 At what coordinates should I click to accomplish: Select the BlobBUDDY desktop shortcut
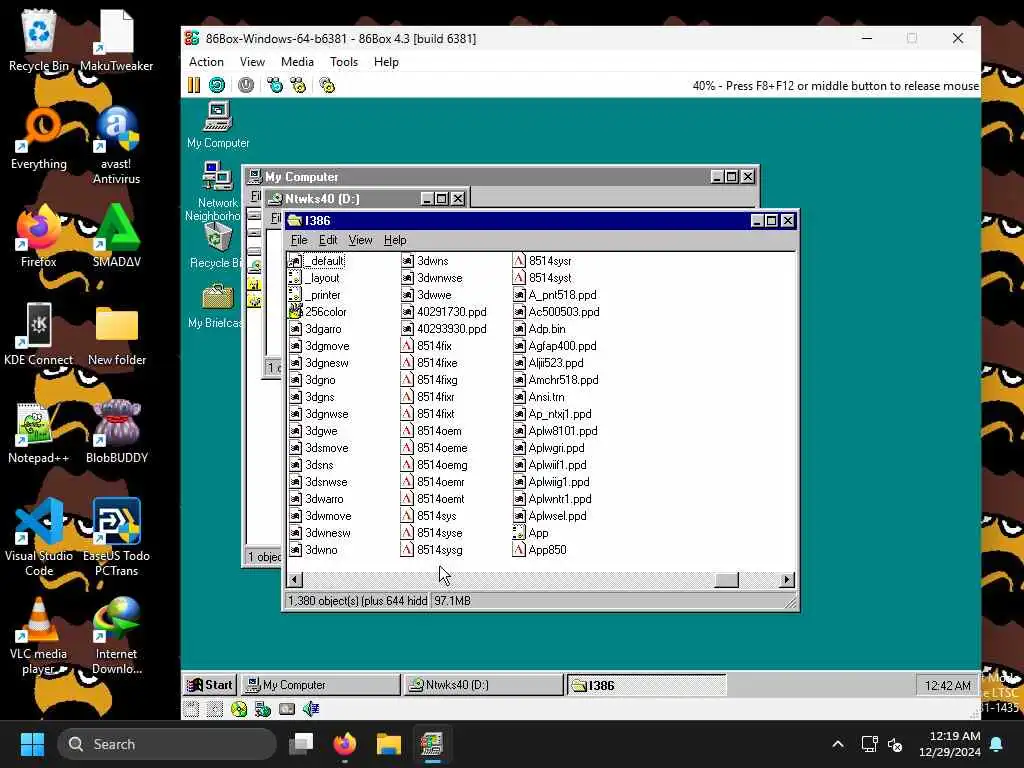[x=116, y=432]
